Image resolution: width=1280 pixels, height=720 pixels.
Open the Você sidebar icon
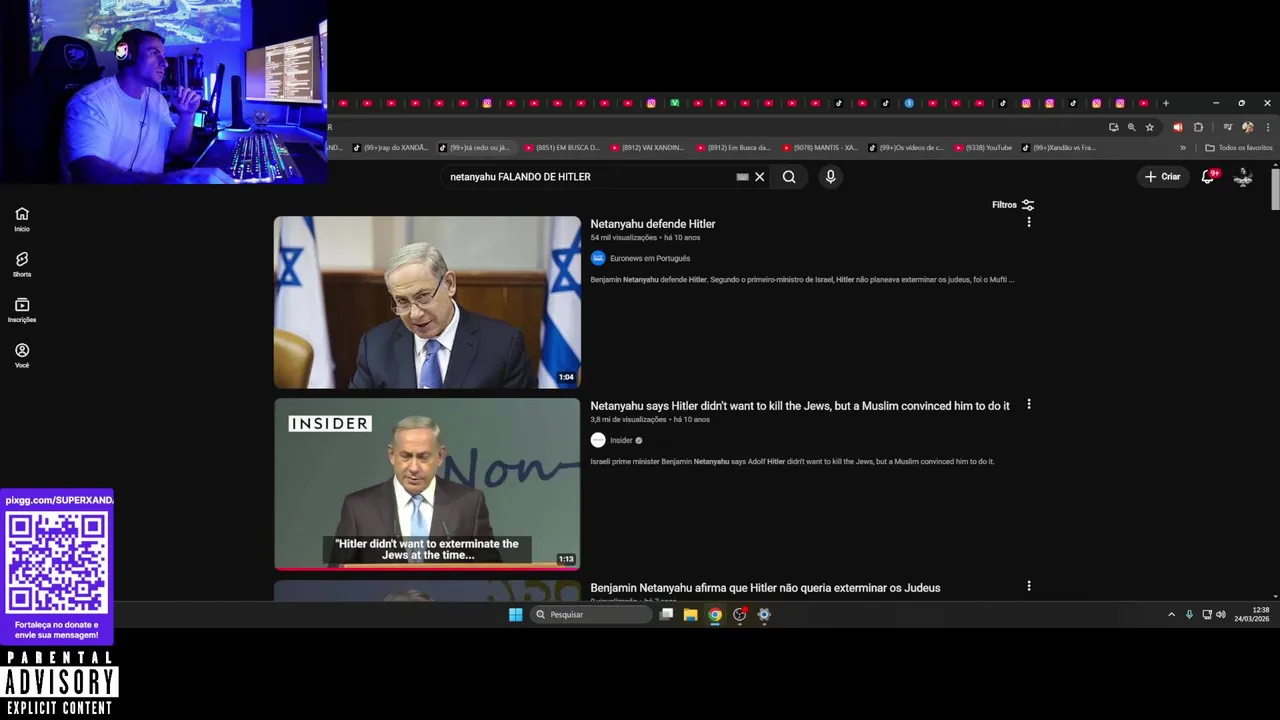coord(22,356)
